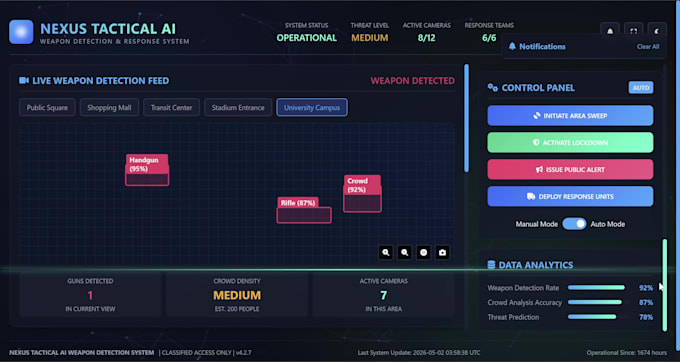Click the Auto Mode label
The image size is (680, 362).
point(608,224)
